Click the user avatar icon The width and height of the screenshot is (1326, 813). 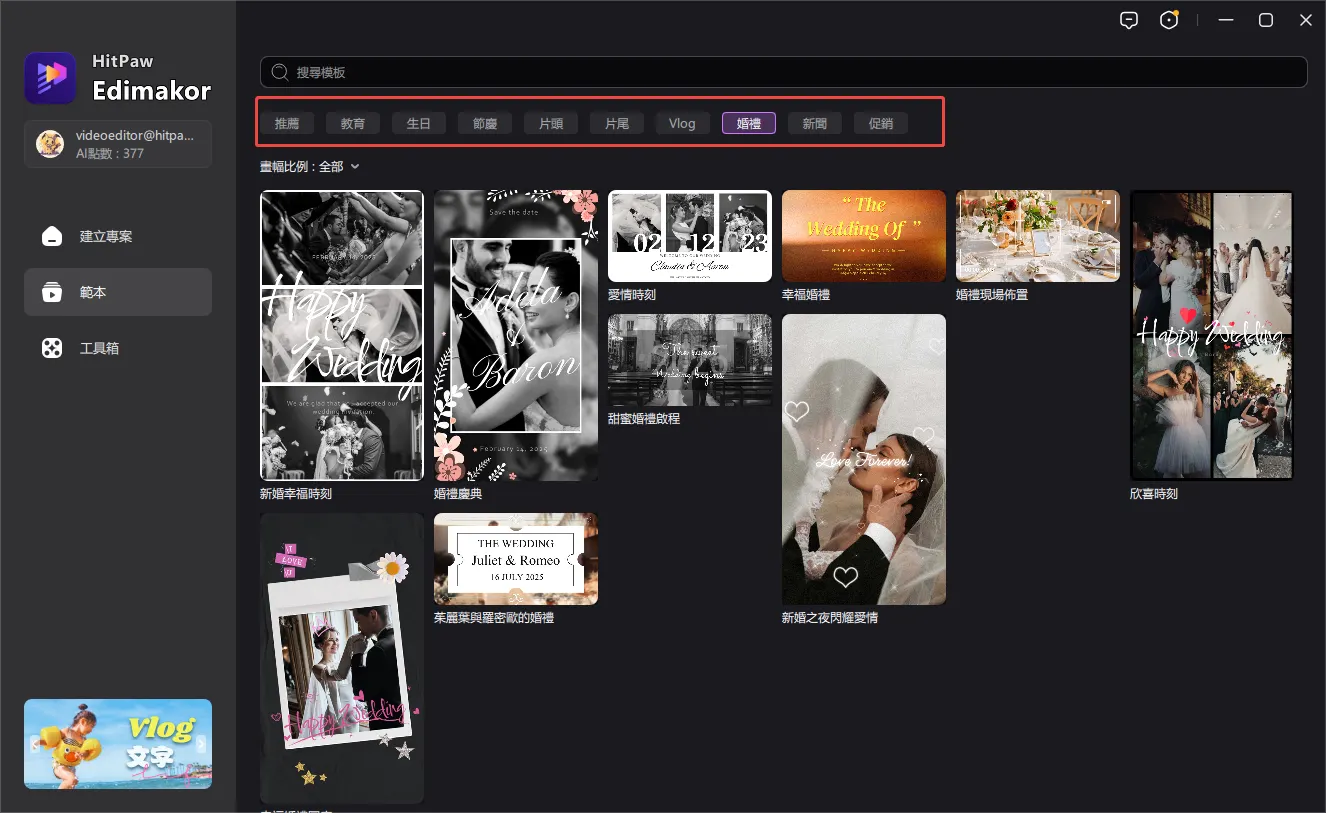[50, 144]
